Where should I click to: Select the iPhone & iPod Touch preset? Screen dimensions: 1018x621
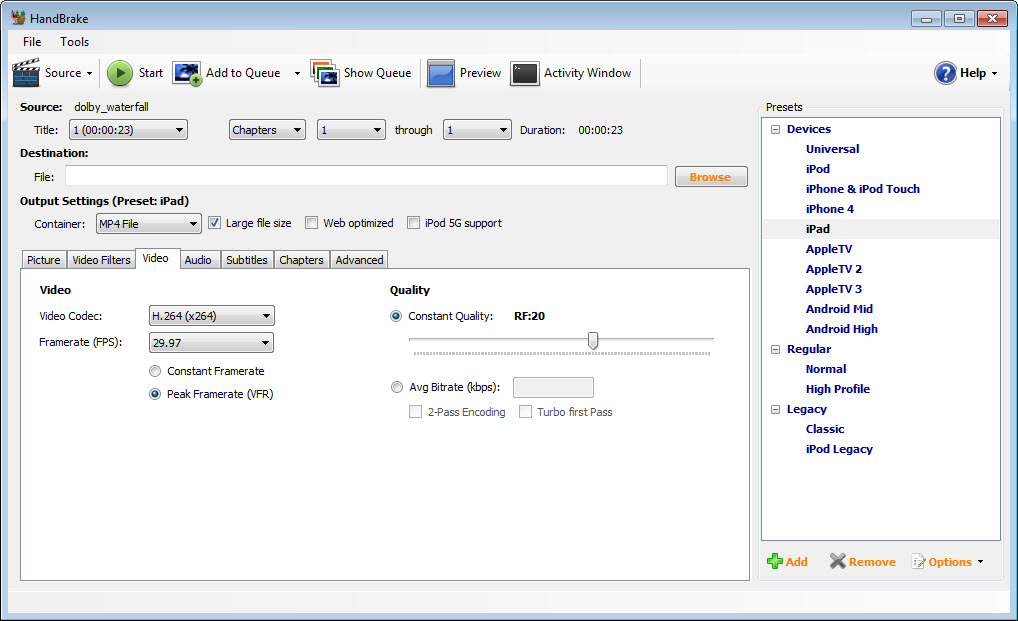(862, 189)
